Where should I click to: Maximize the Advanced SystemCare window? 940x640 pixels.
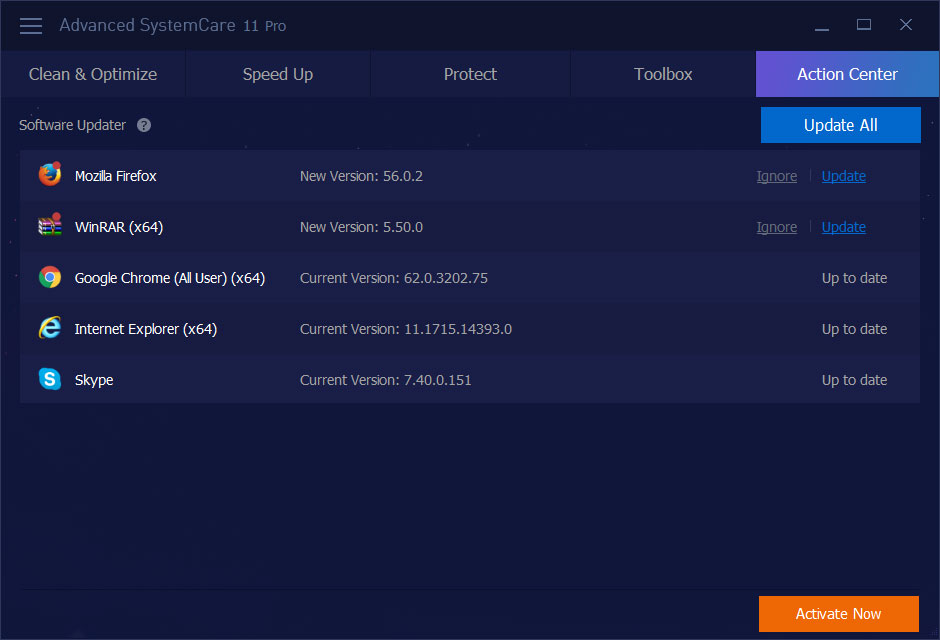[864, 25]
